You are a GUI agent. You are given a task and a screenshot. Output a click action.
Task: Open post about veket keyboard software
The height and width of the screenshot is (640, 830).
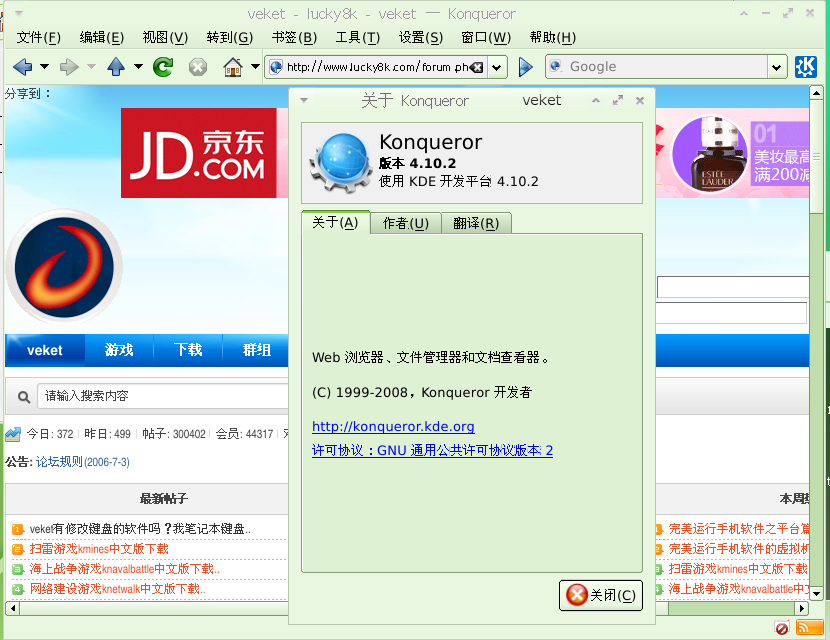(140, 529)
